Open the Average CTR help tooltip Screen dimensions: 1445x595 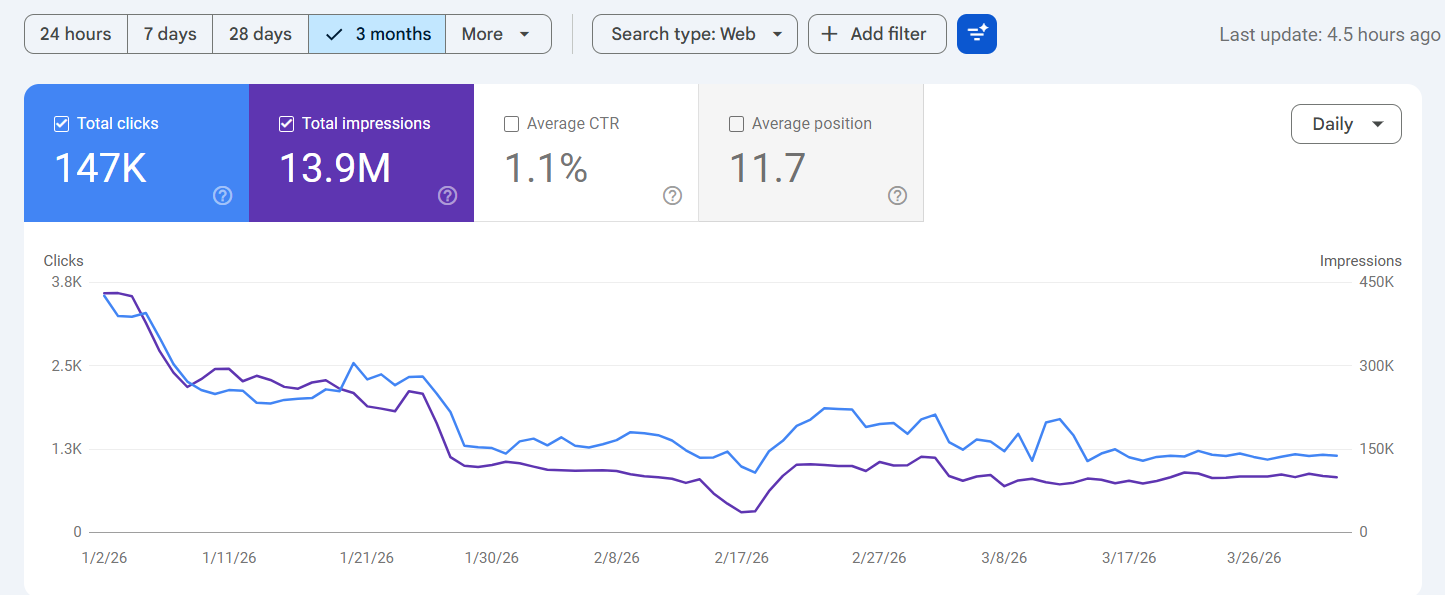(672, 196)
